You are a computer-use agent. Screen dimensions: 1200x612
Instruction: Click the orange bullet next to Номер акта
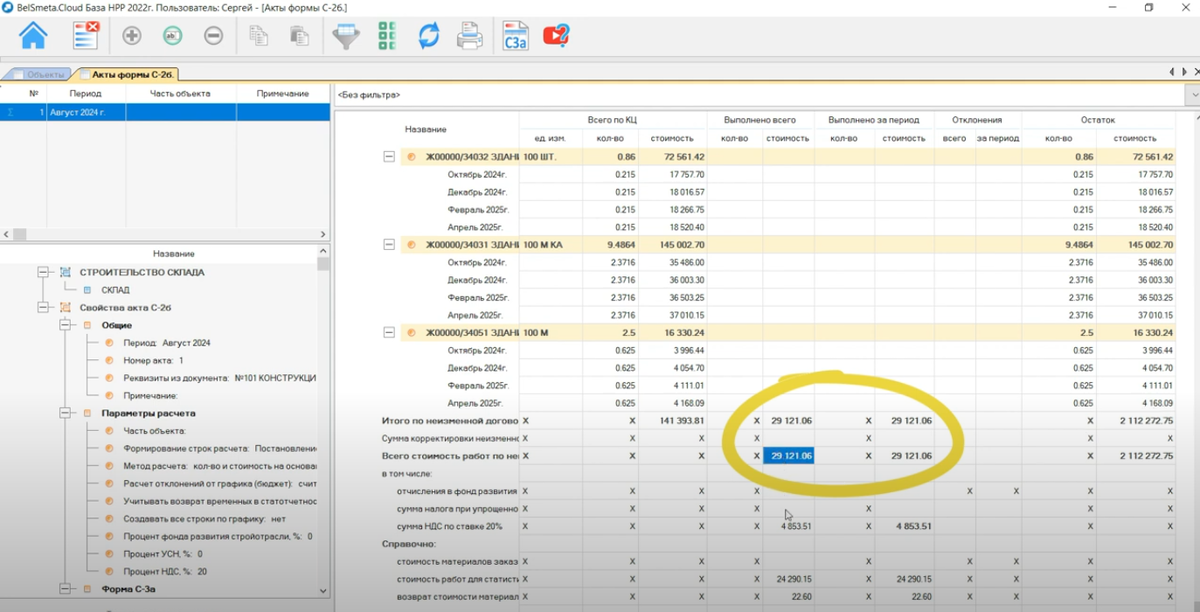[110, 360]
